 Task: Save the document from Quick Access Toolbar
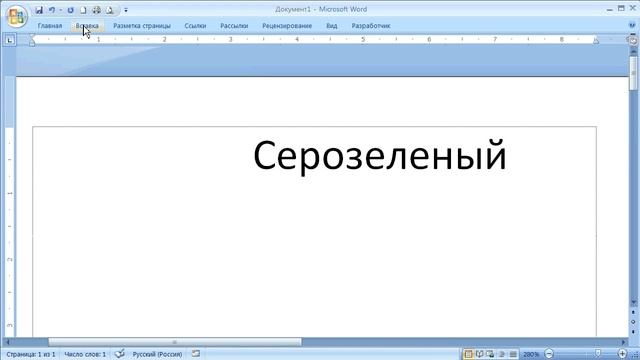pyautogui.click(x=39, y=10)
